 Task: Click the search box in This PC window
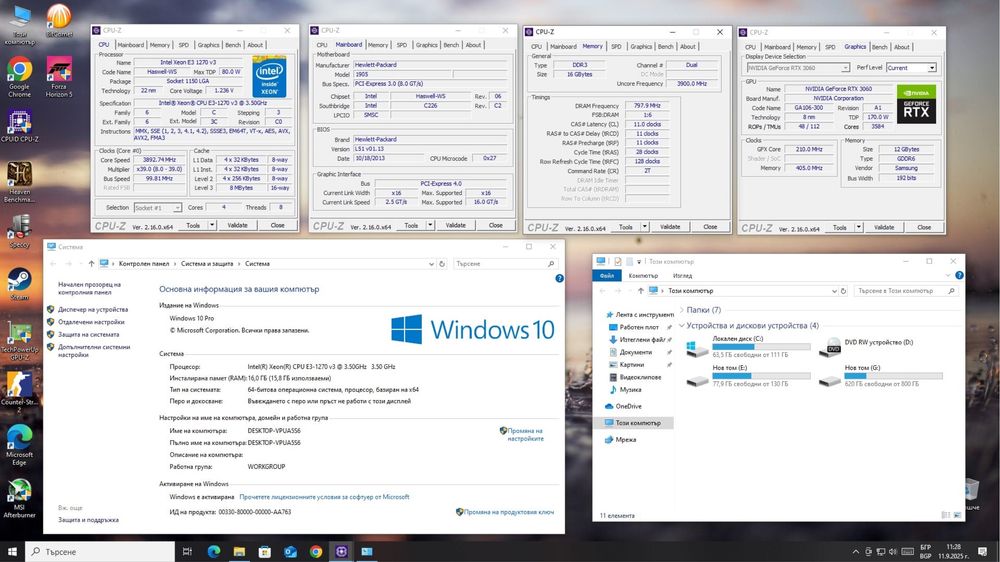pyautogui.click(x=906, y=290)
